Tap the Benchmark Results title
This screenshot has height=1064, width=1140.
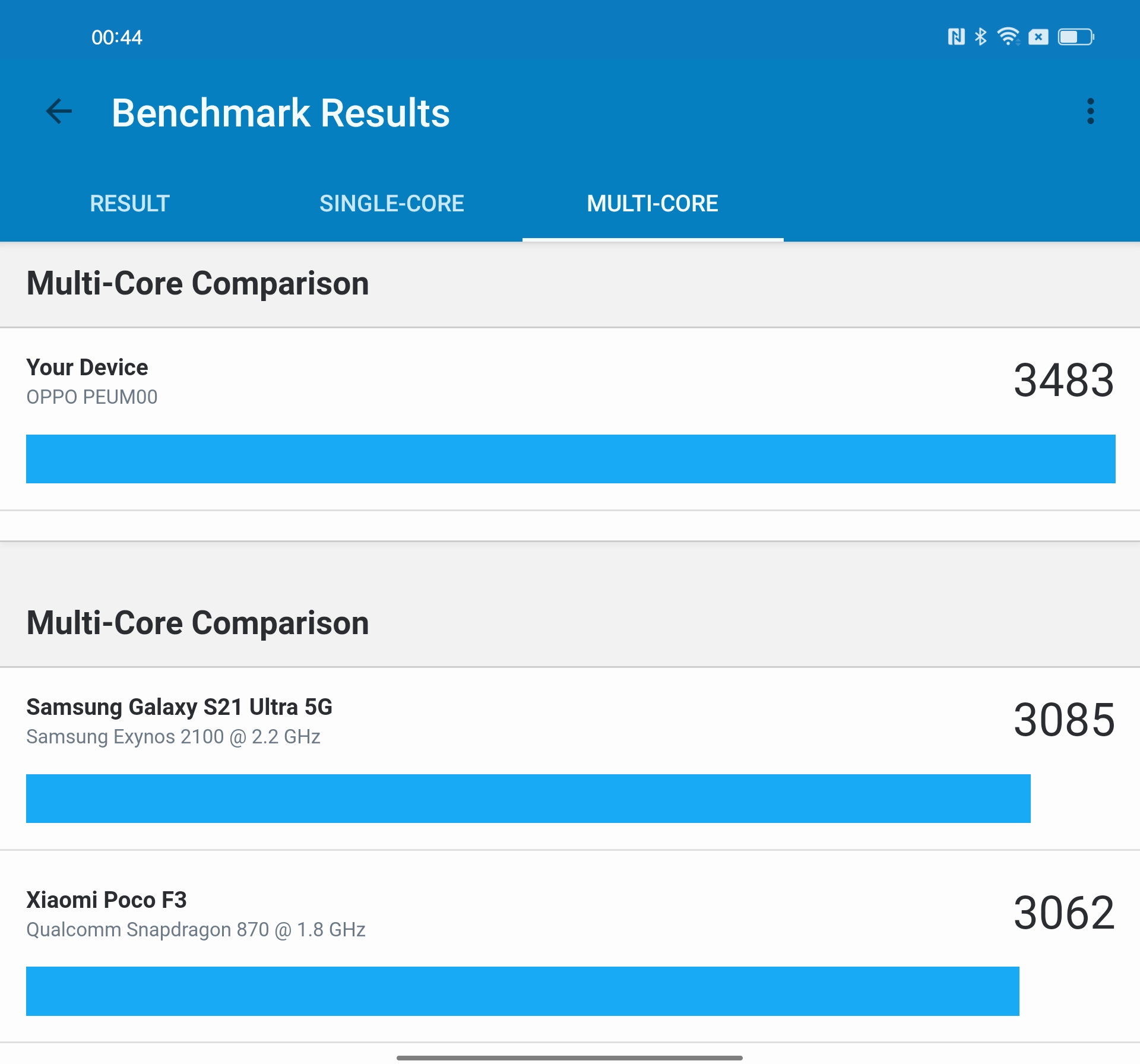(x=281, y=113)
